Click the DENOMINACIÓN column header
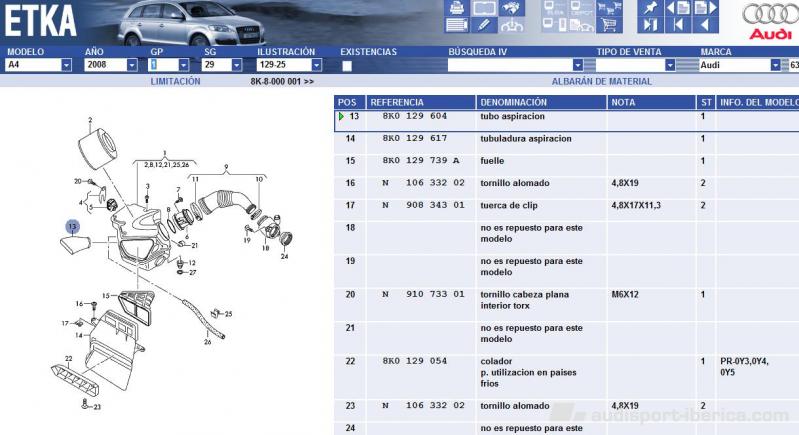The width and height of the screenshot is (799, 435). pyautogui.click(x=541, y=102)
